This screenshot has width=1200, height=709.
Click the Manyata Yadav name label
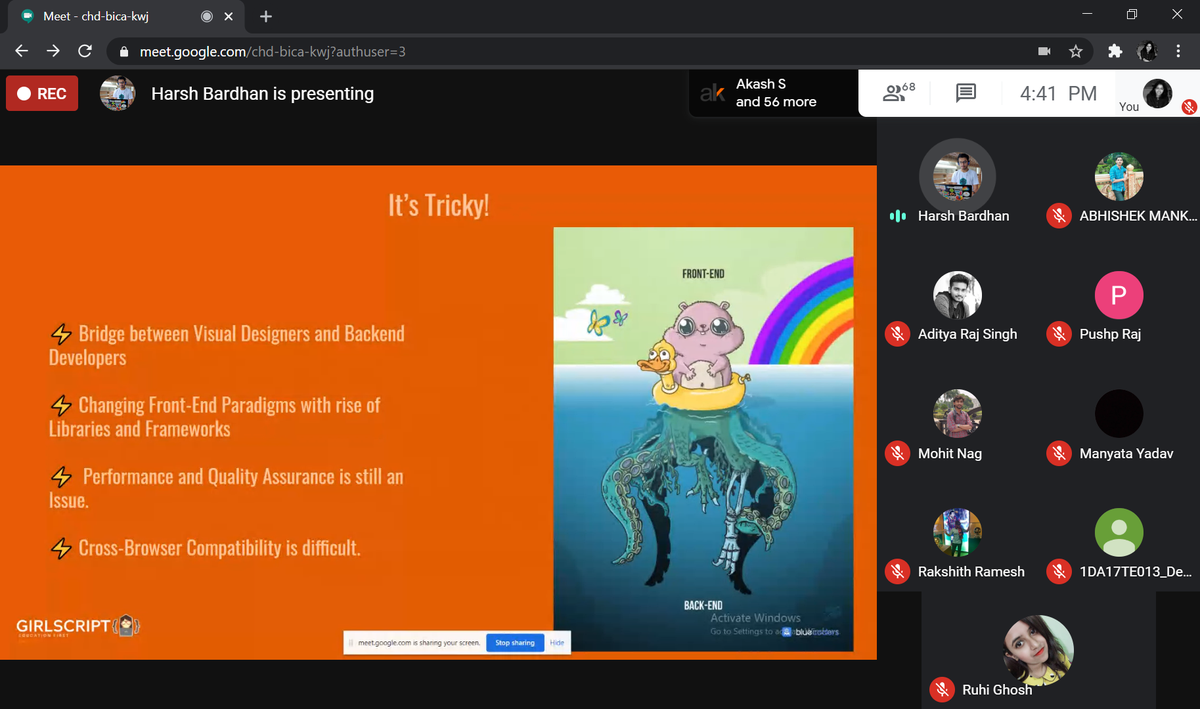coord(1127,453)
